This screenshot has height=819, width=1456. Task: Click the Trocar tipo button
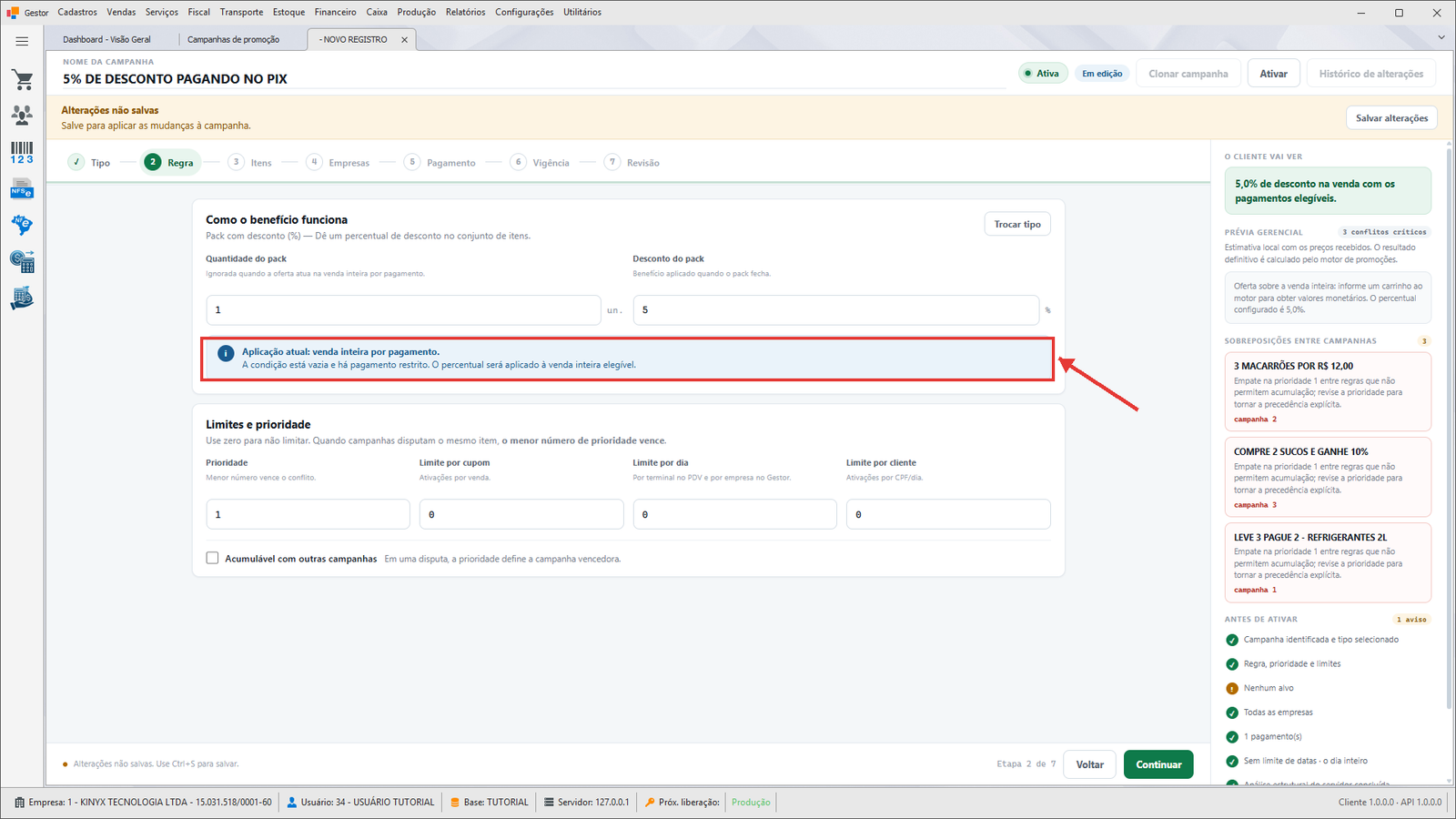(x=1017, y=225)
